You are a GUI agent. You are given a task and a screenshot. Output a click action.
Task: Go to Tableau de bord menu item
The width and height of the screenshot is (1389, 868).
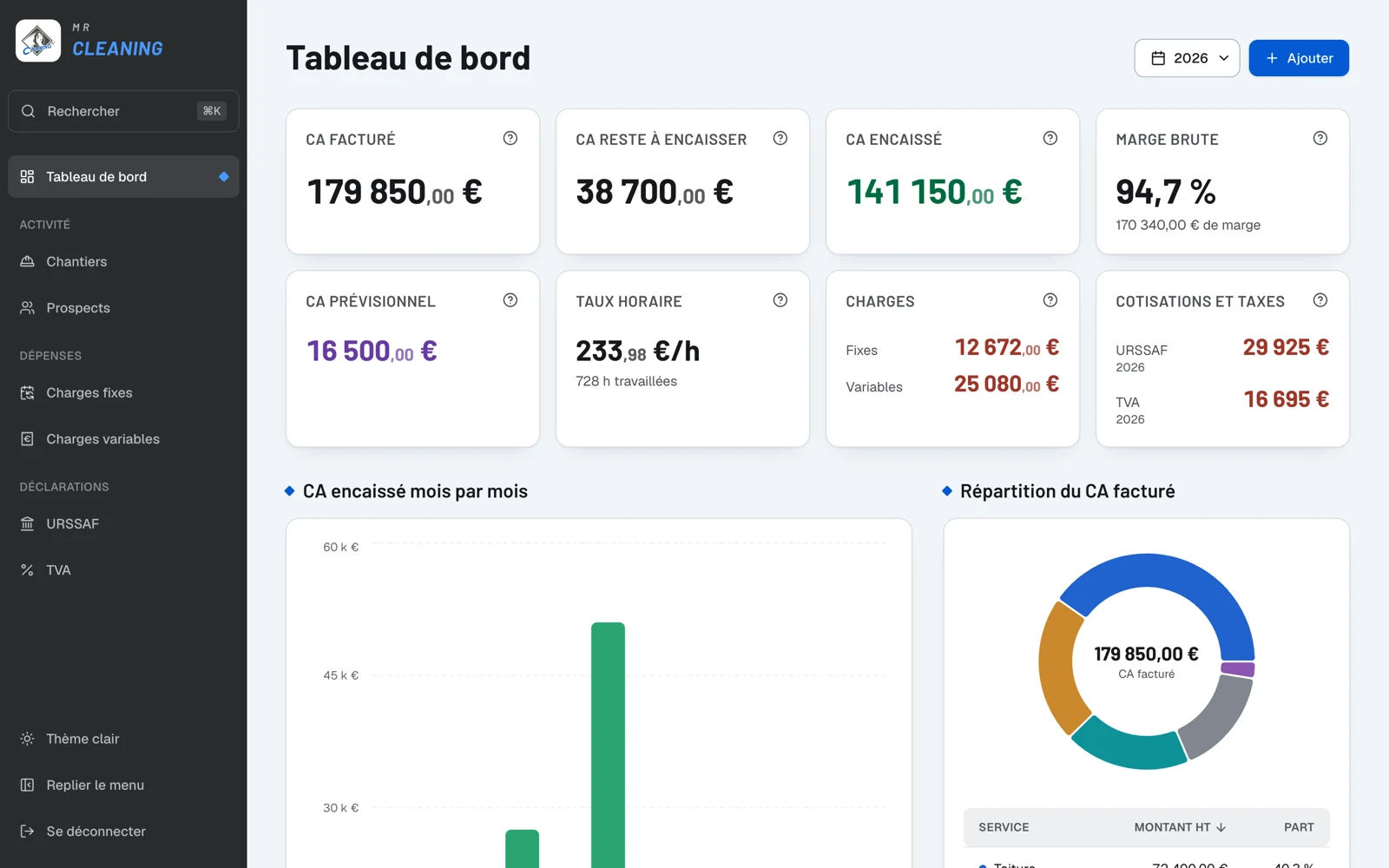click(123, 176)
